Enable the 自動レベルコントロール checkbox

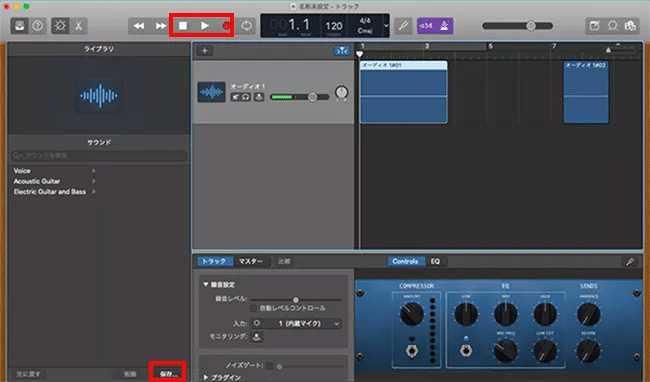[x=253, y=308]
